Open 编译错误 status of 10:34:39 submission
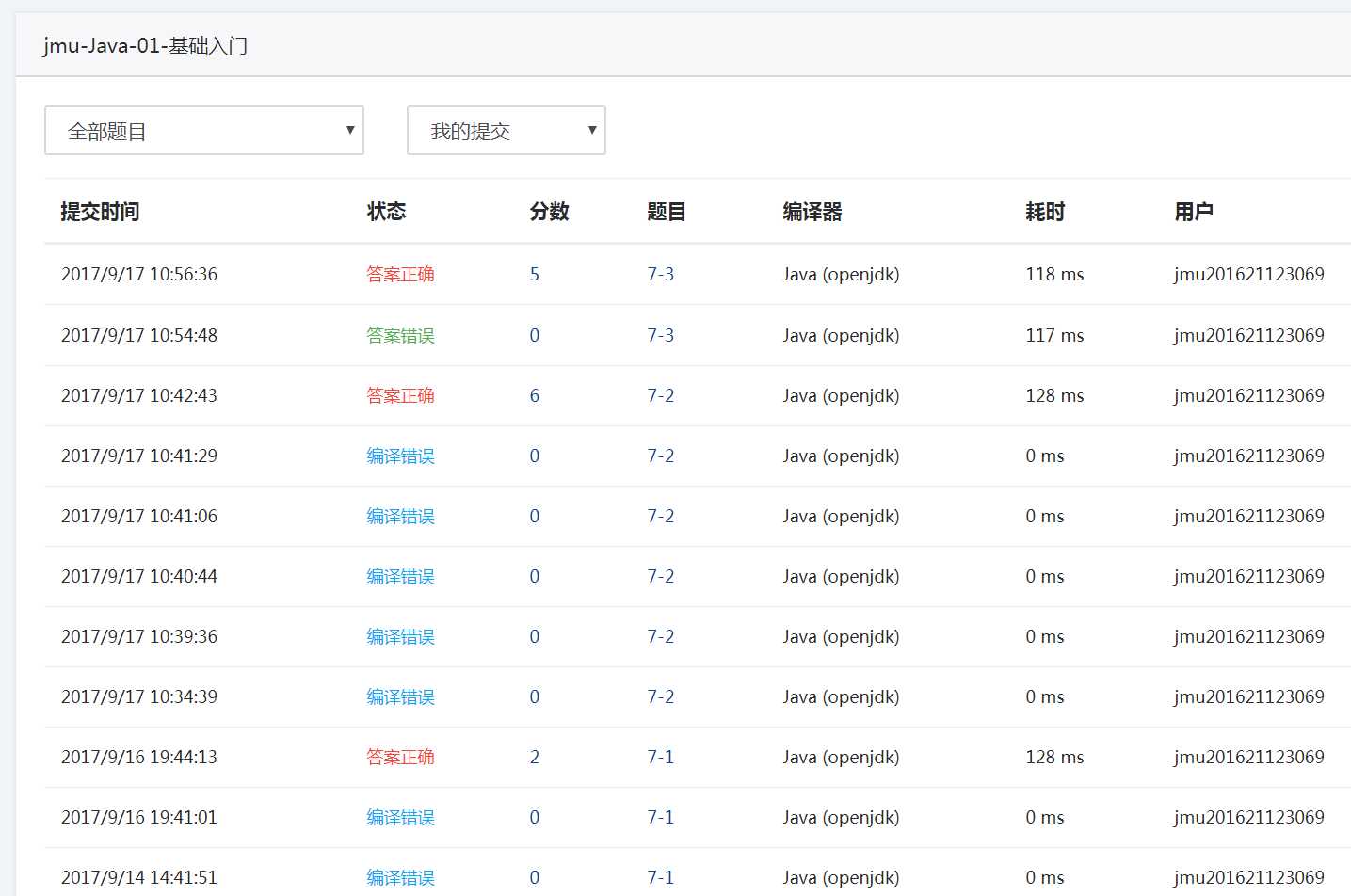Image resolution: width=1351 pixels, height=896 pixels. (400, 696)
